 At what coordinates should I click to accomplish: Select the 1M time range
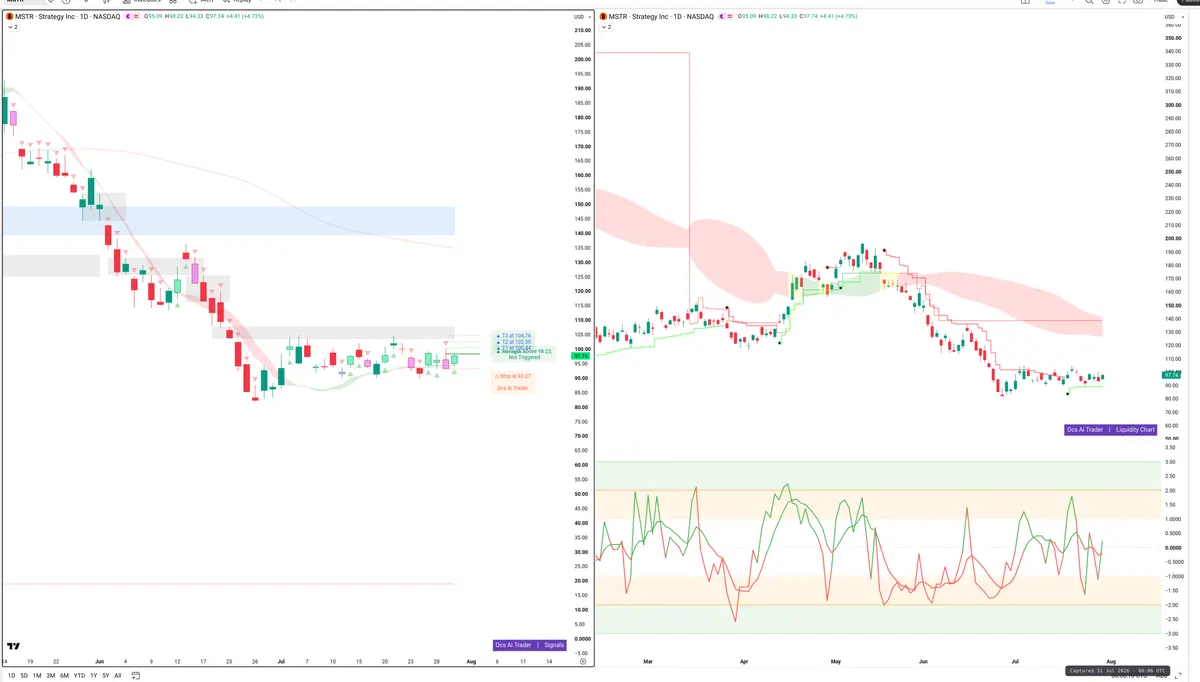pyautogui.click(x=38, y=676)
